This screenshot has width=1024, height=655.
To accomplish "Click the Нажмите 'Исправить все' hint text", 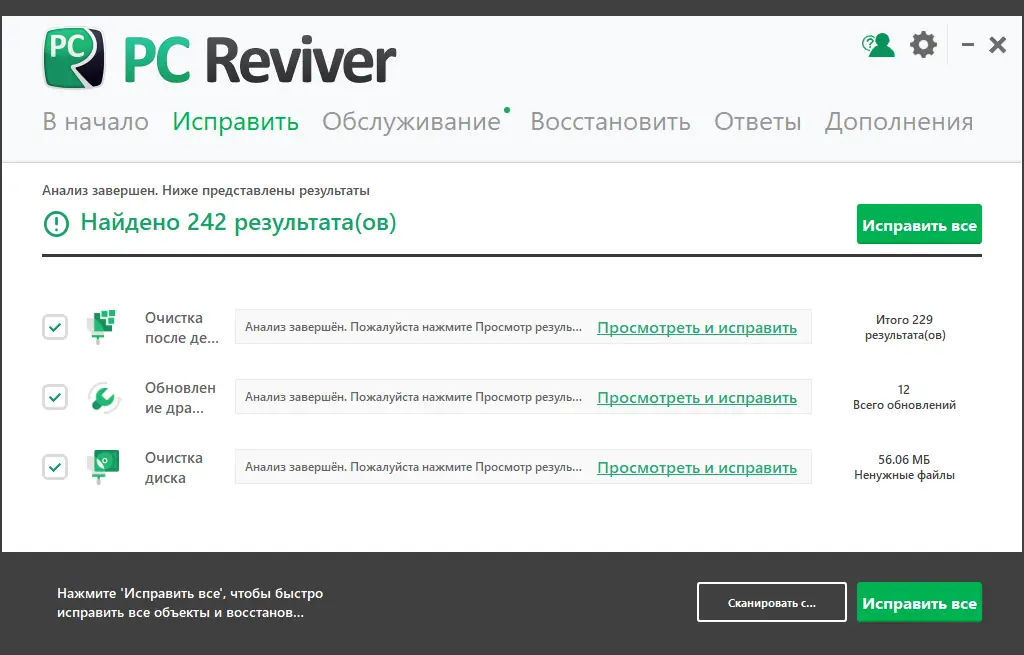I will pyautogui.click(x=190, y=603).
